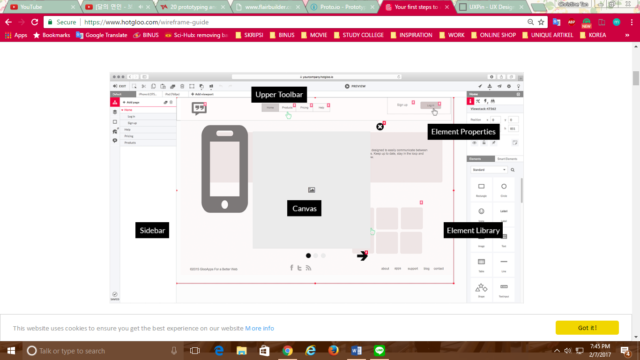
Task: Show hidden system tray icons
Action: (x=557, y=351)
